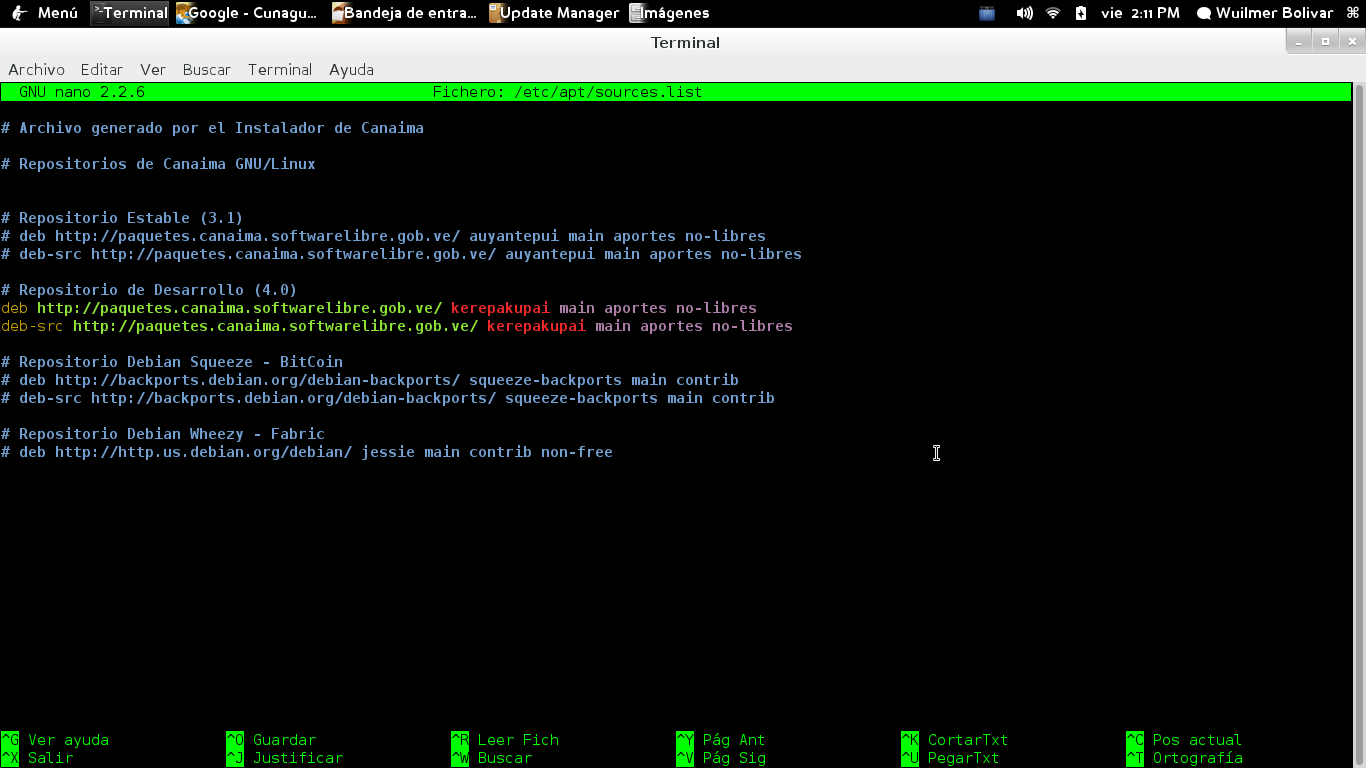The image size is (1366, 768).
Task: Click '^W Buscar' nano shortcut
Action: click(x=491, y=758)
